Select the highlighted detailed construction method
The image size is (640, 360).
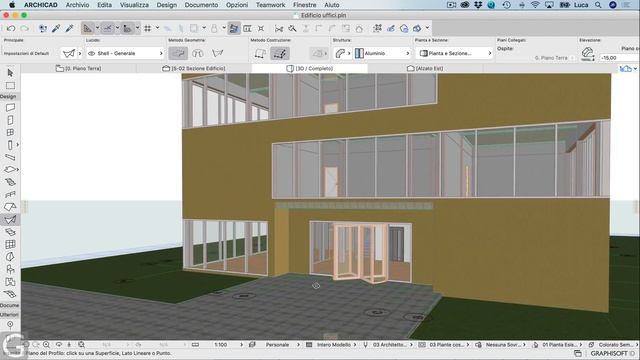click(280, 53)
